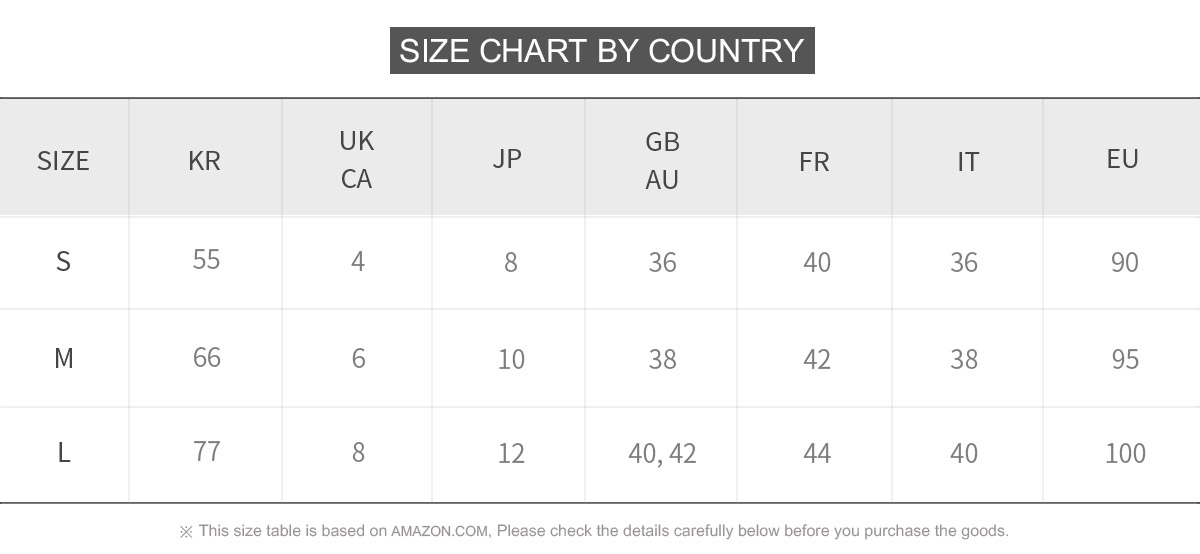1200x554 pixels.
Task: Select the EU column header
Action: pyautogui.click(x=1123, y=158)
